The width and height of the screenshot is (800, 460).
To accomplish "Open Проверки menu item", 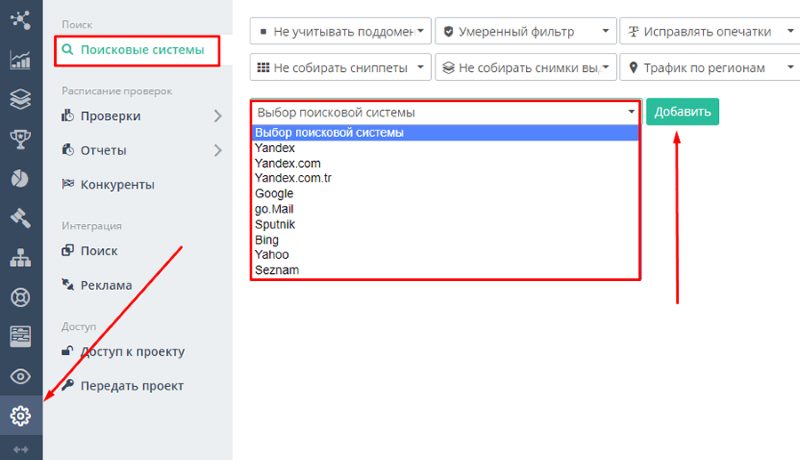I will pyautogui.click(x=110, y=116).
